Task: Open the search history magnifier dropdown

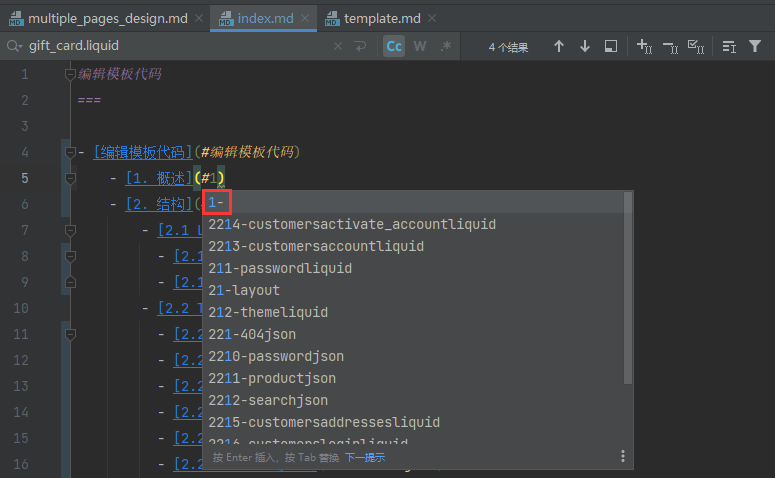Action: [x=14, y=47]
